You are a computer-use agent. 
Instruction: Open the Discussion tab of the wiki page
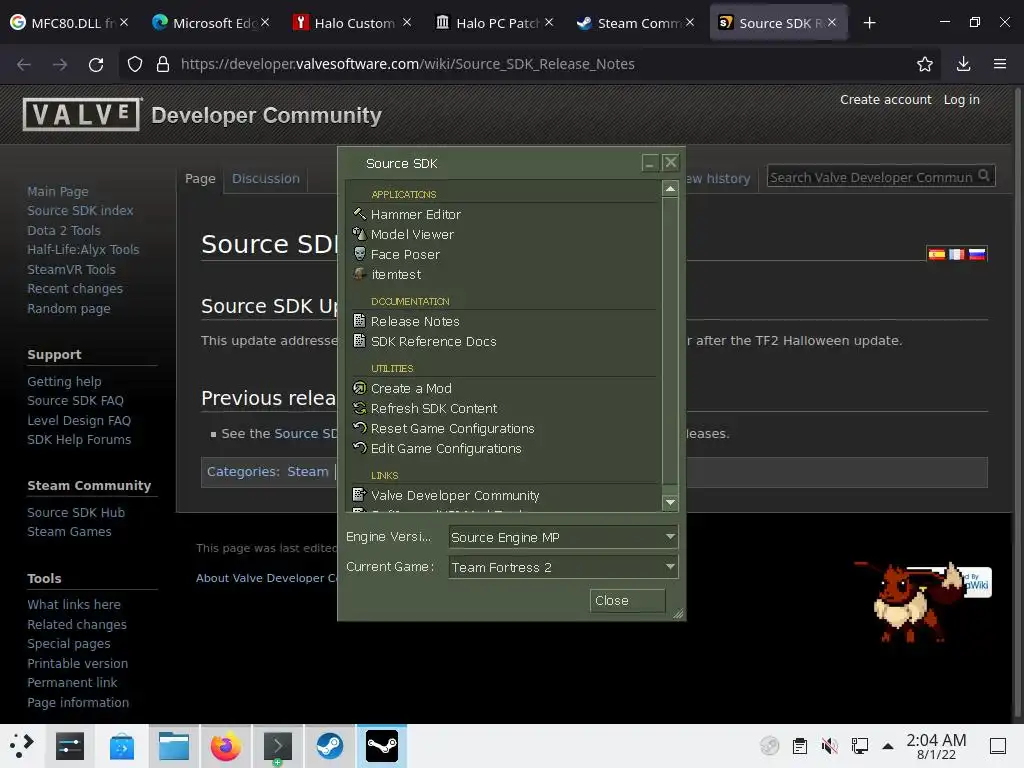[x=266, y=178]
